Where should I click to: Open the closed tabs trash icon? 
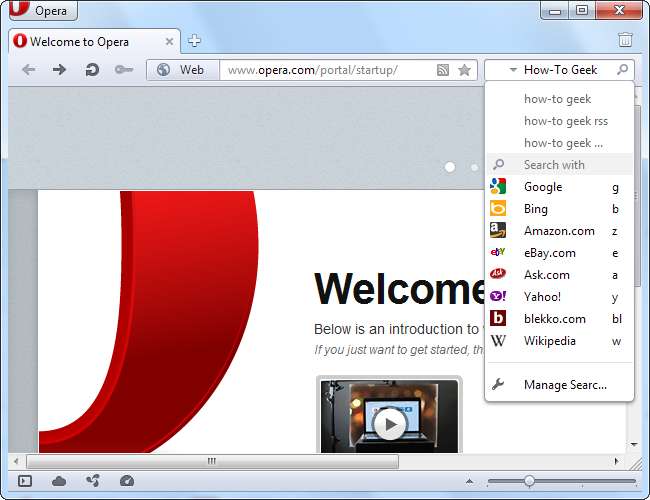coord(625,41)
